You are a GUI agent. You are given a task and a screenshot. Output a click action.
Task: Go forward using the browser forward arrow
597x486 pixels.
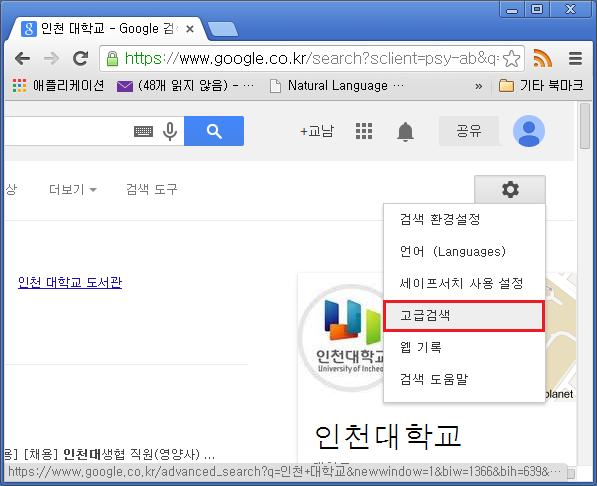point(51,59)
